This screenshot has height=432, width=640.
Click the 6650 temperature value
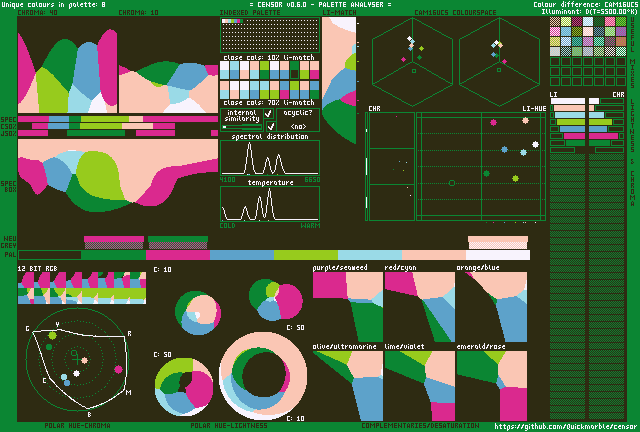tap(312, 180)
